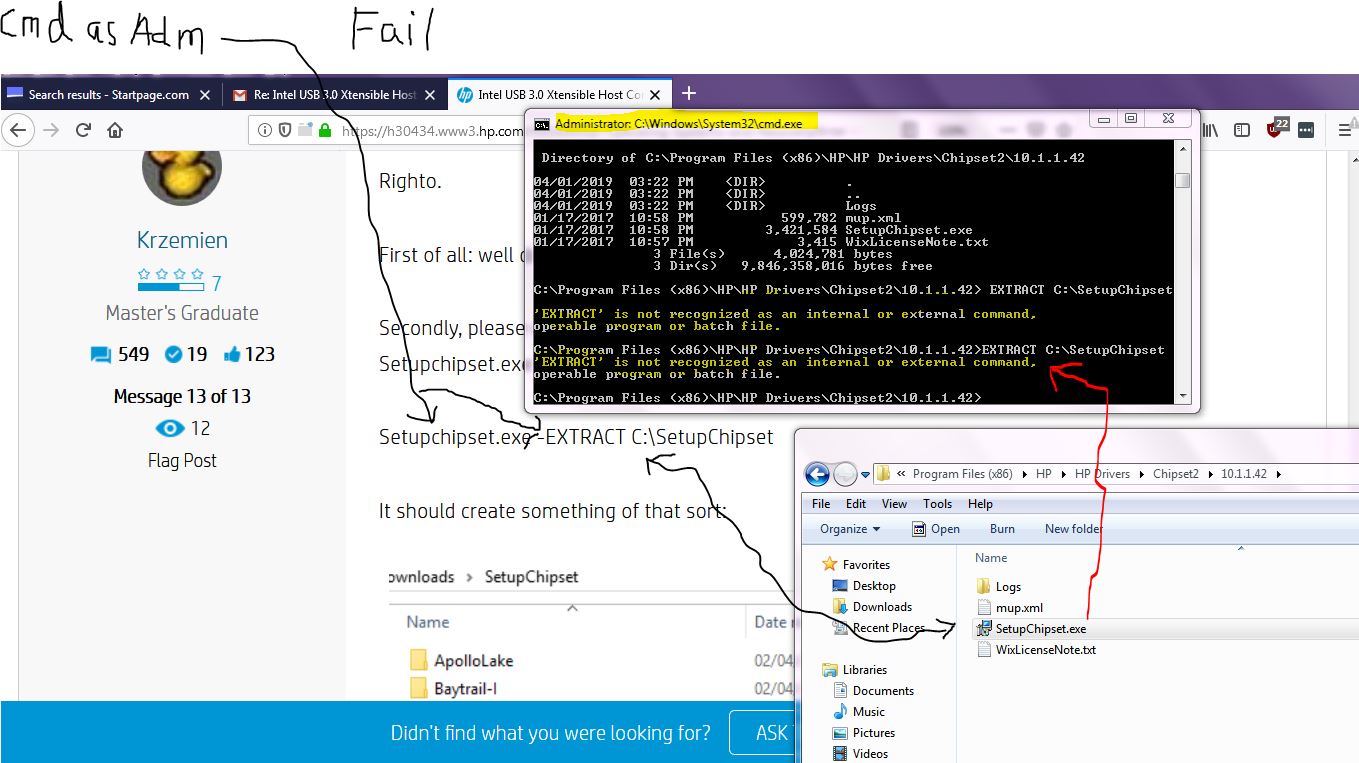
Task: Toggle the Firefox sidebar icon
Action: coord(1242,130)
